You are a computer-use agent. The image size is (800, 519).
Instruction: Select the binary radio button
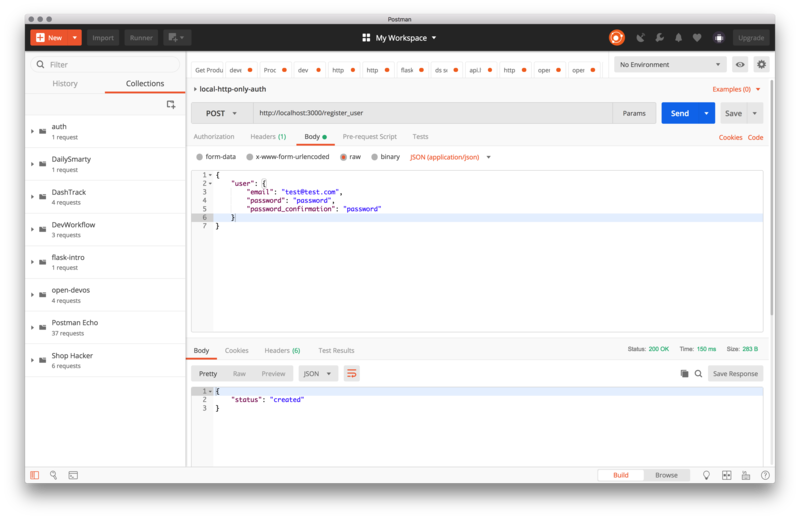[x=374, y=157]
